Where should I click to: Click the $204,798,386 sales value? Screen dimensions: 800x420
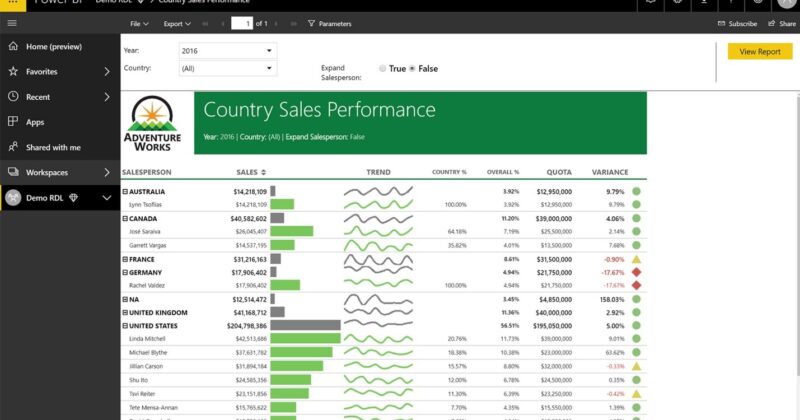[247, 326]
